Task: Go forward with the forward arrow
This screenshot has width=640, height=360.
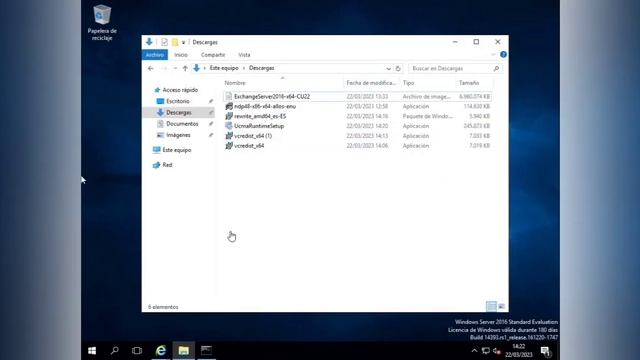Action: [164, 69]
